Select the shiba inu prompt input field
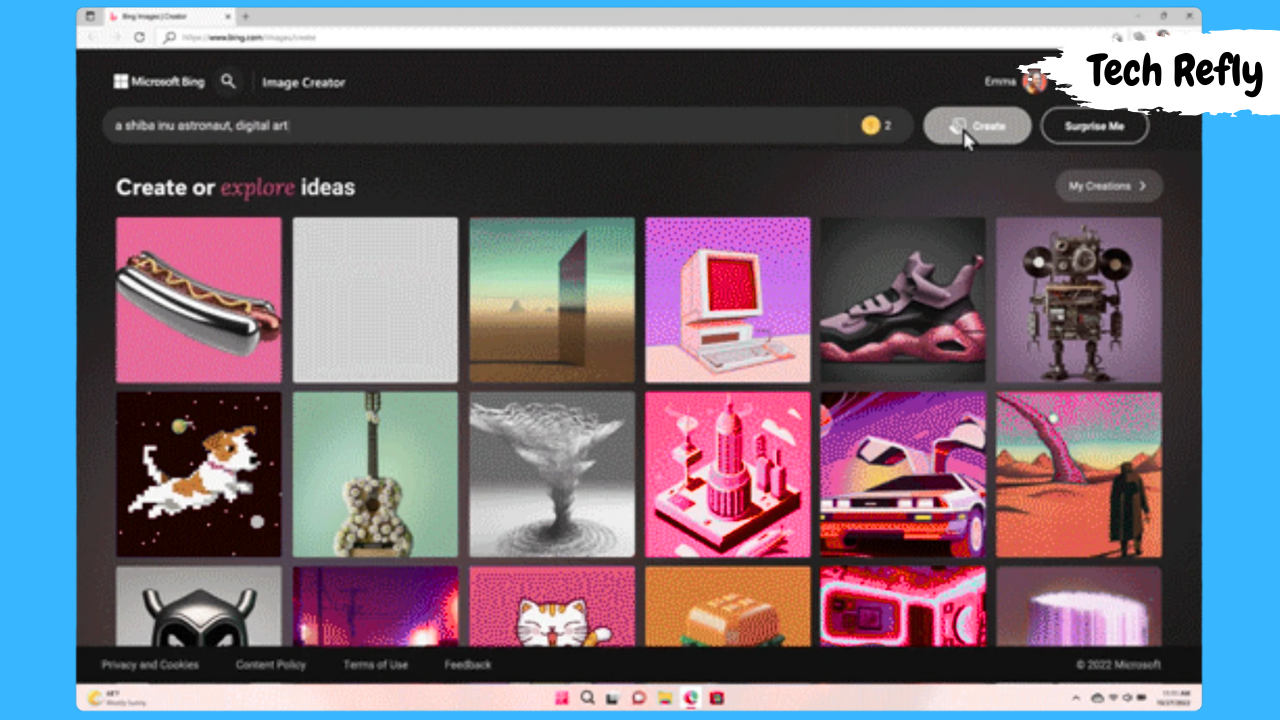 (x=400, y=126)
